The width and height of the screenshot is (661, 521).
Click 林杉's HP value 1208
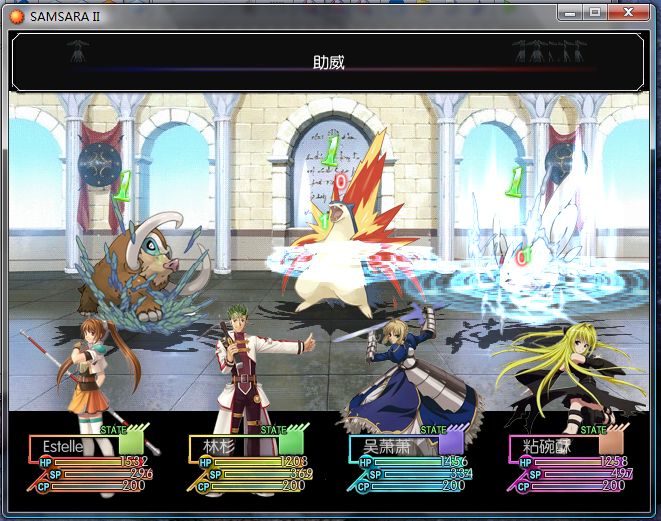point(294,462)
